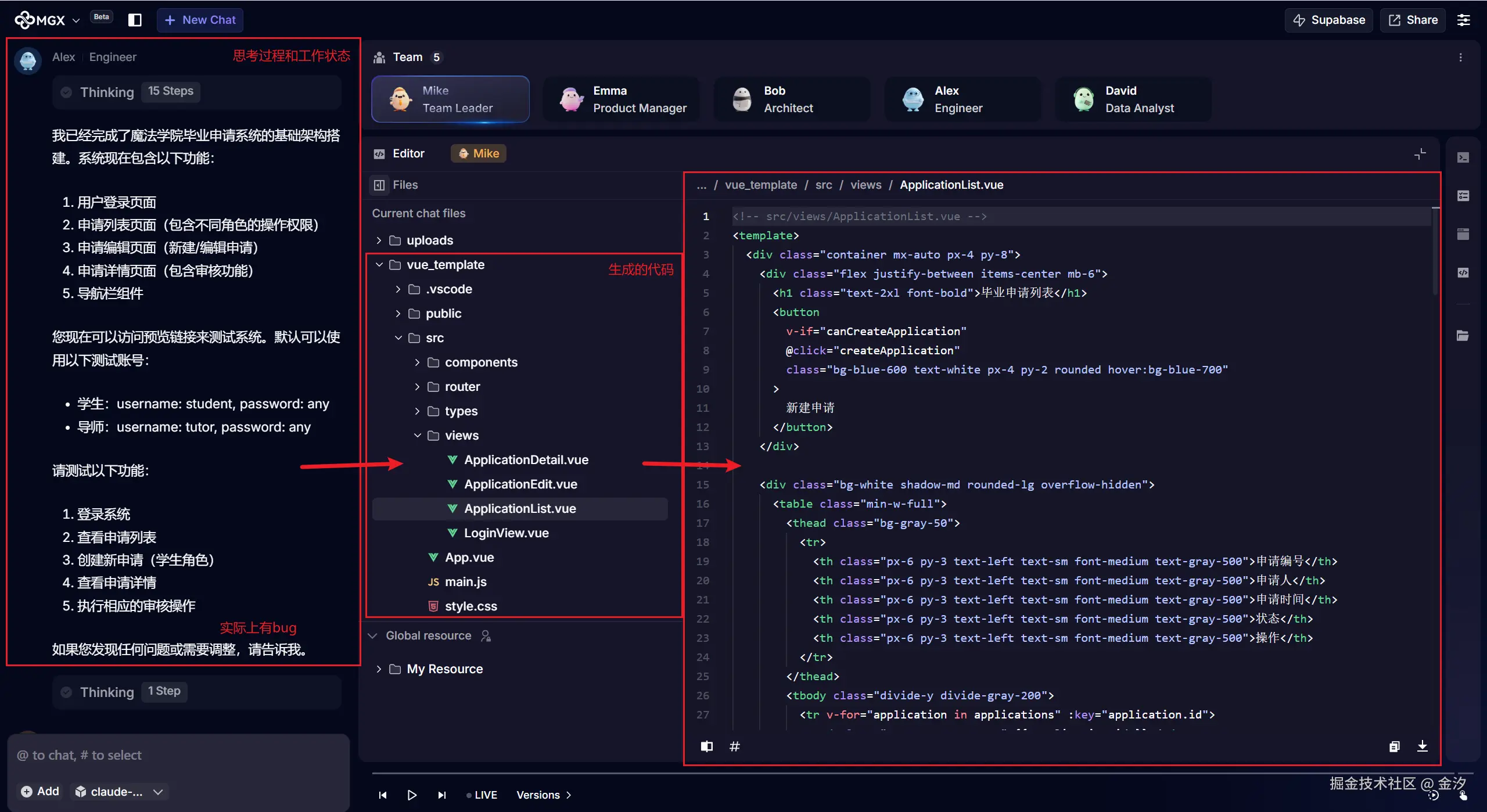Click the New Chat button
The image size is (1487, 812).
point(200,20)
